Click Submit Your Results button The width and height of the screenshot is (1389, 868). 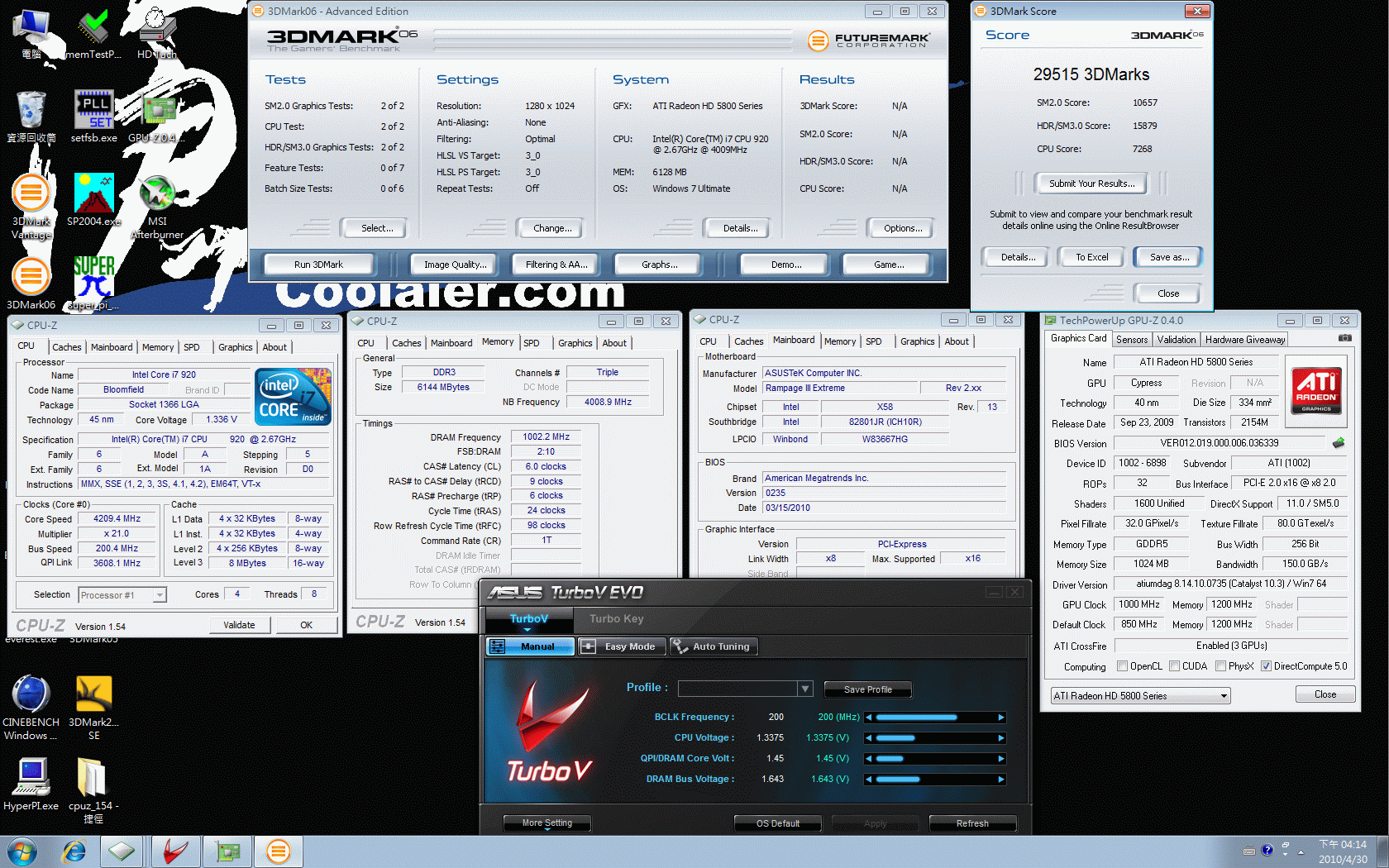(x=1091, y=184)
